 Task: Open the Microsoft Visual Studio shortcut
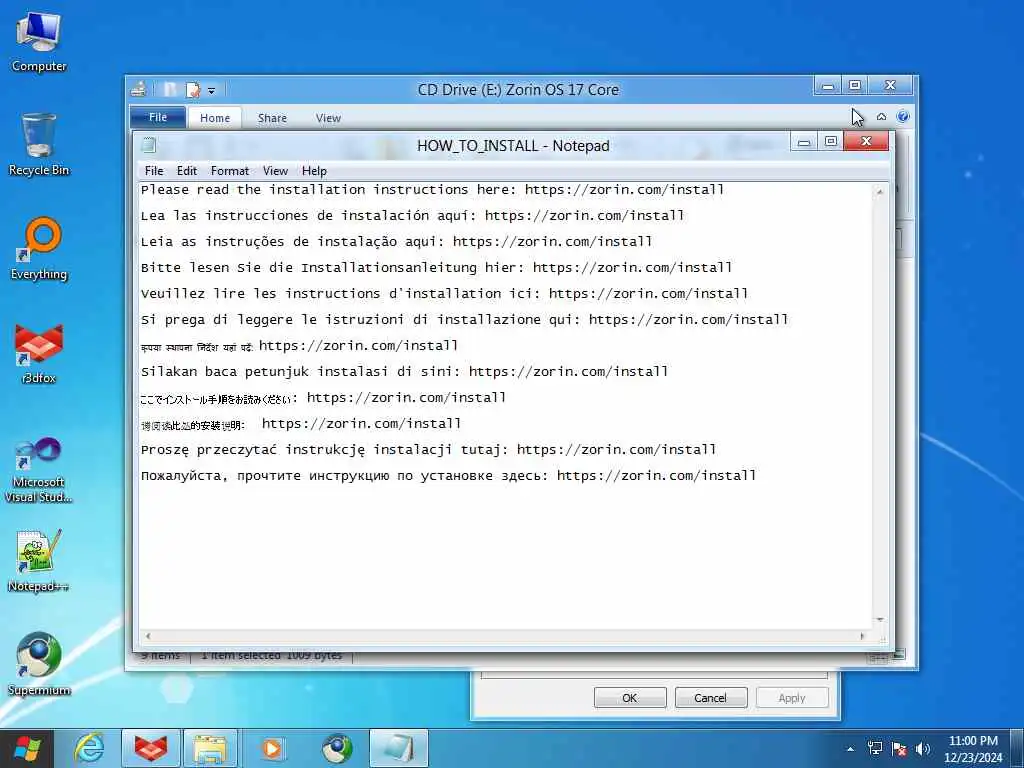tap(39, 470)
